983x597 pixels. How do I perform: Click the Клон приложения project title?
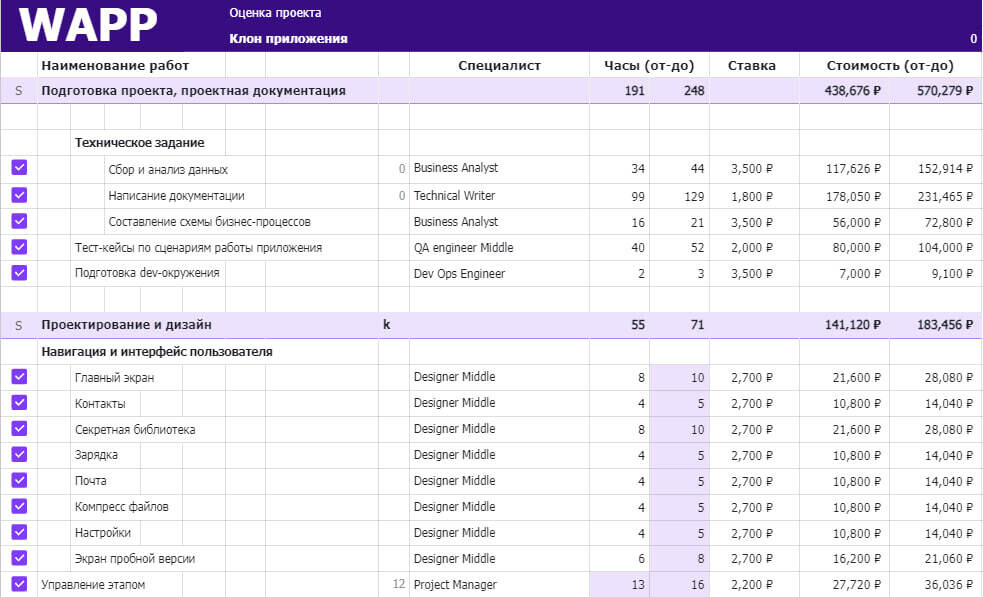point(288,38)
